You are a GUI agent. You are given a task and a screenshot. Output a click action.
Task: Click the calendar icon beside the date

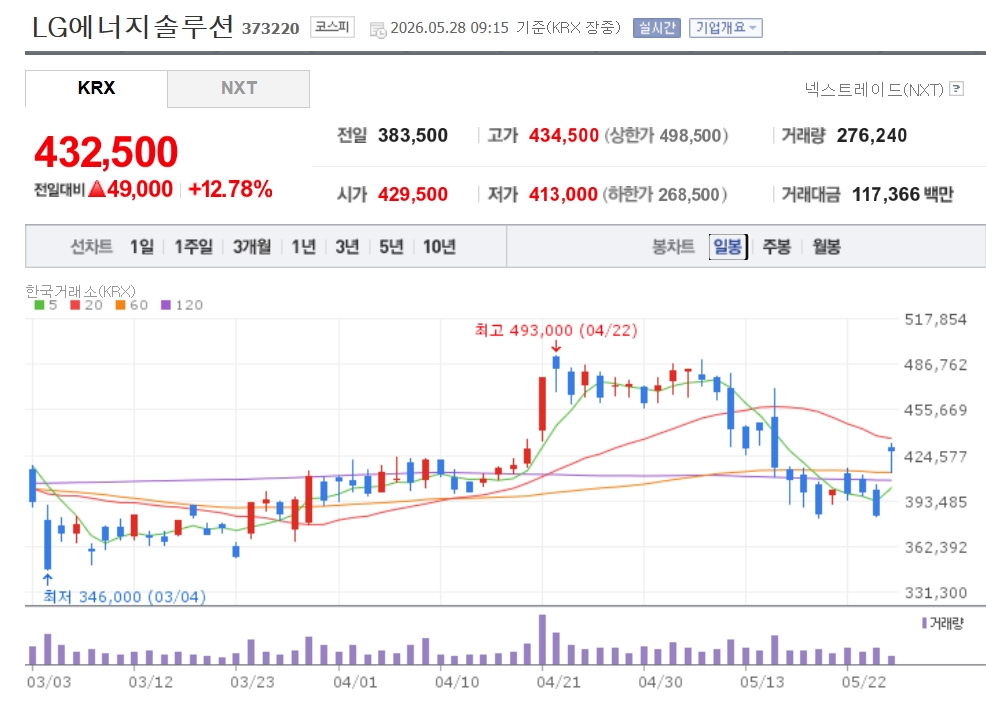[x=378, y=30]
